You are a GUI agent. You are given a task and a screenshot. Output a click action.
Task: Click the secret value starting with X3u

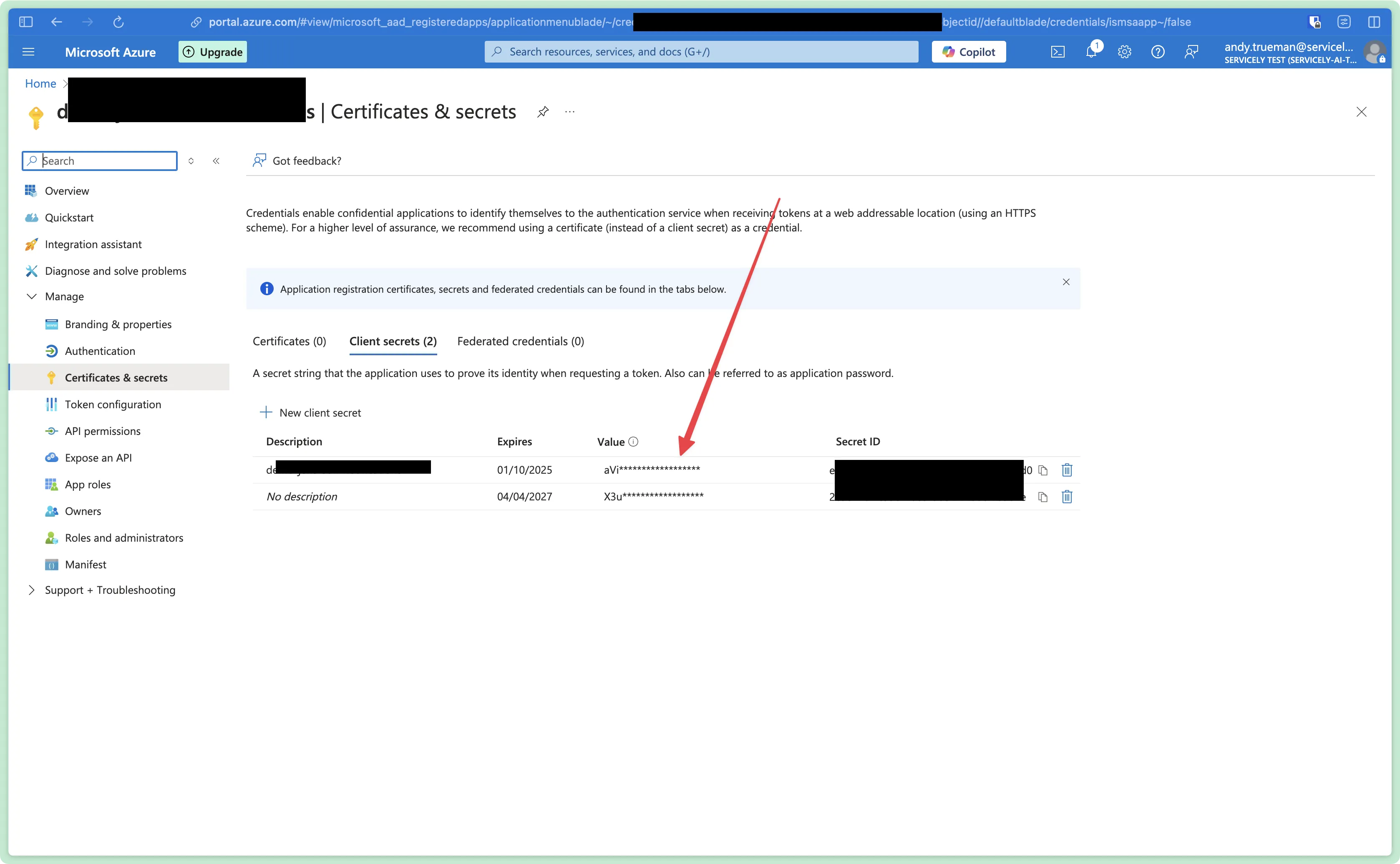(653, 497)
